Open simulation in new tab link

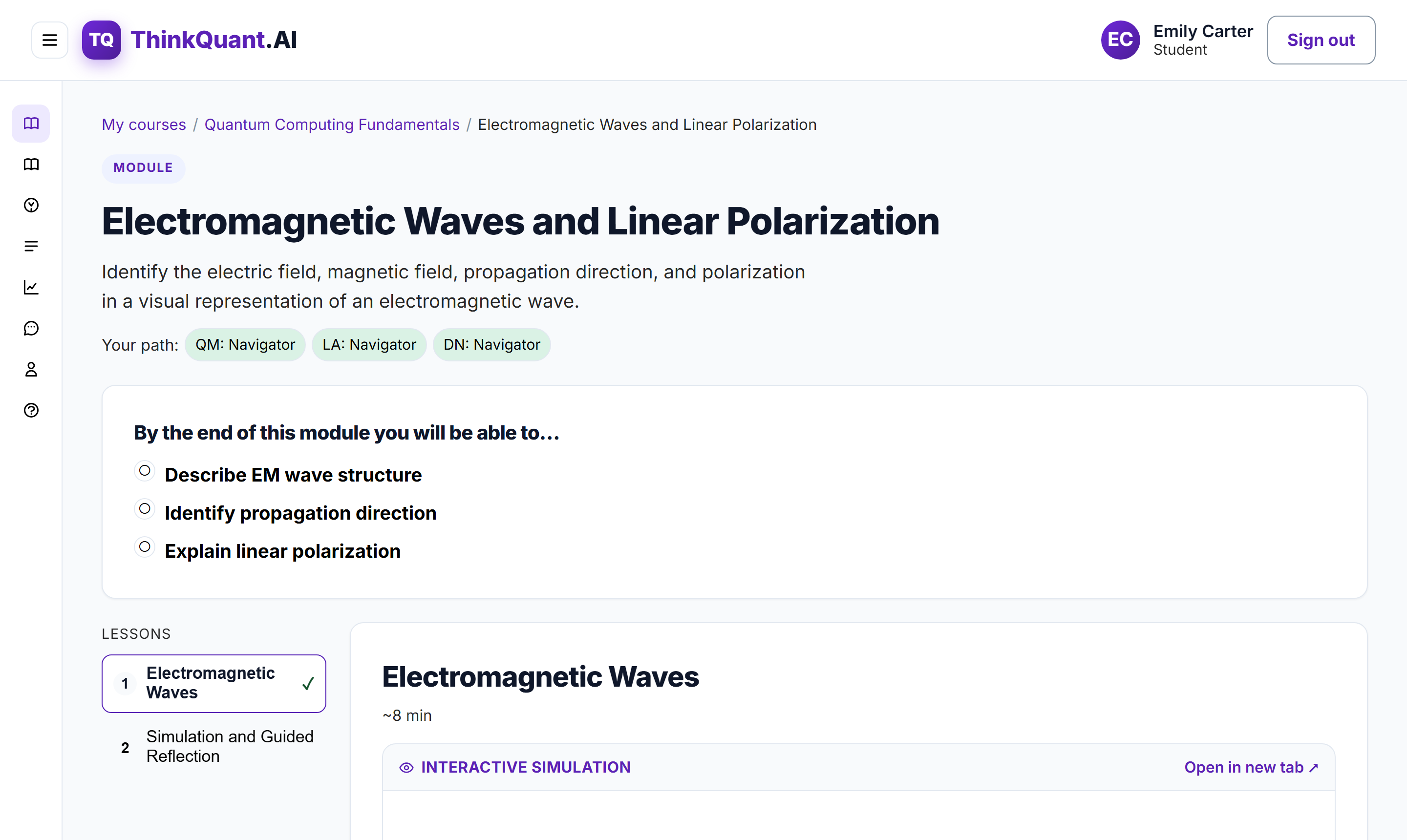pos(1251,768)
